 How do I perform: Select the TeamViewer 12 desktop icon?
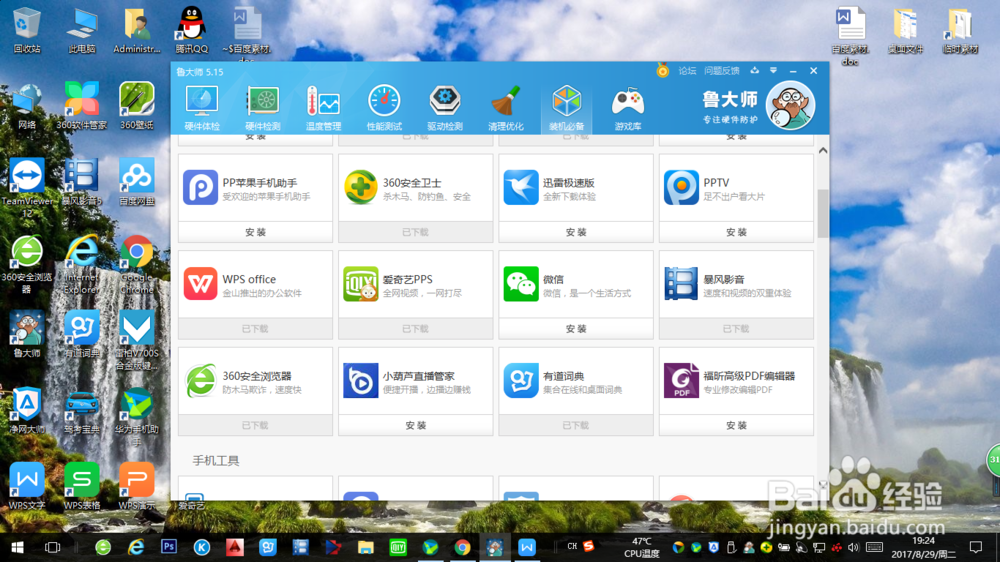click(27, 188)
